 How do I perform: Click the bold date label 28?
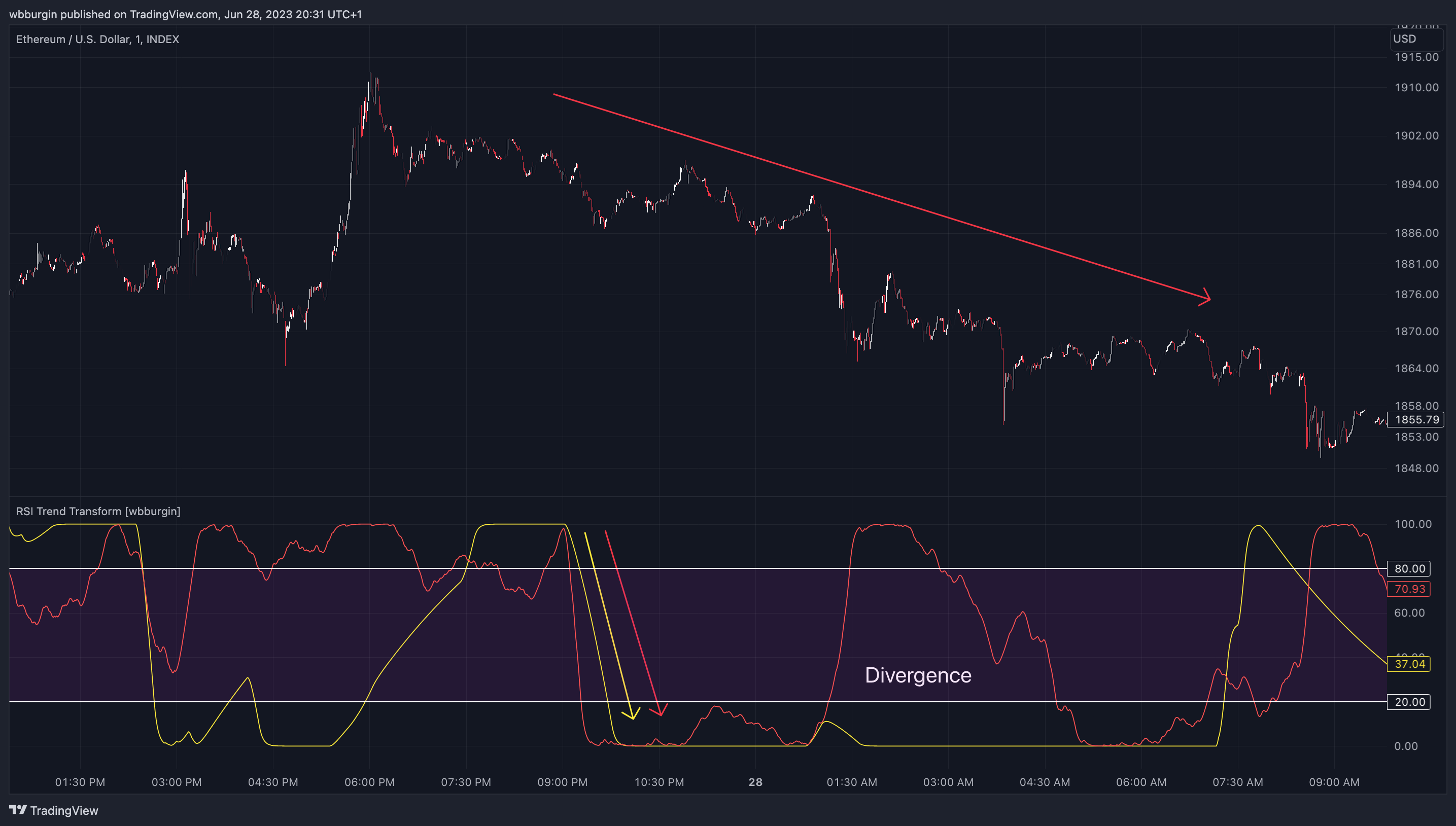coord(755,782)
